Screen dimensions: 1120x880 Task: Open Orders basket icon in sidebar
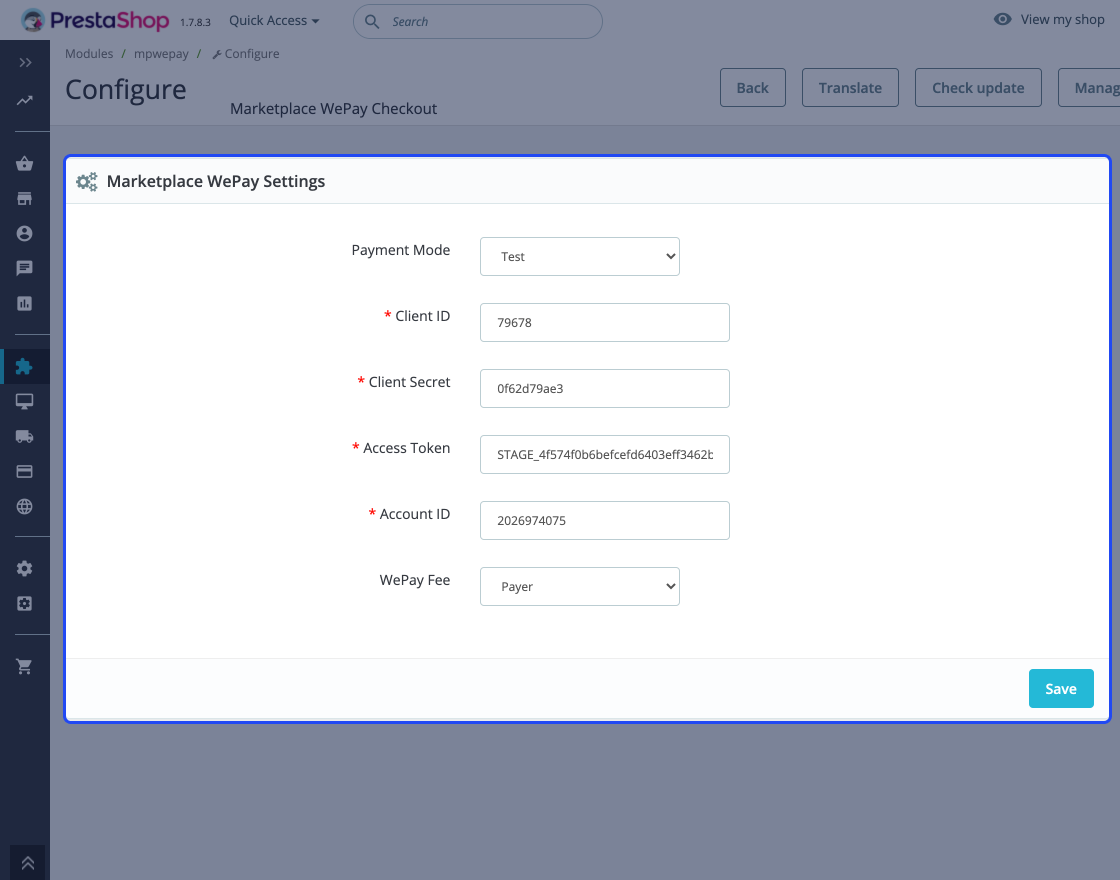(24, 164)
